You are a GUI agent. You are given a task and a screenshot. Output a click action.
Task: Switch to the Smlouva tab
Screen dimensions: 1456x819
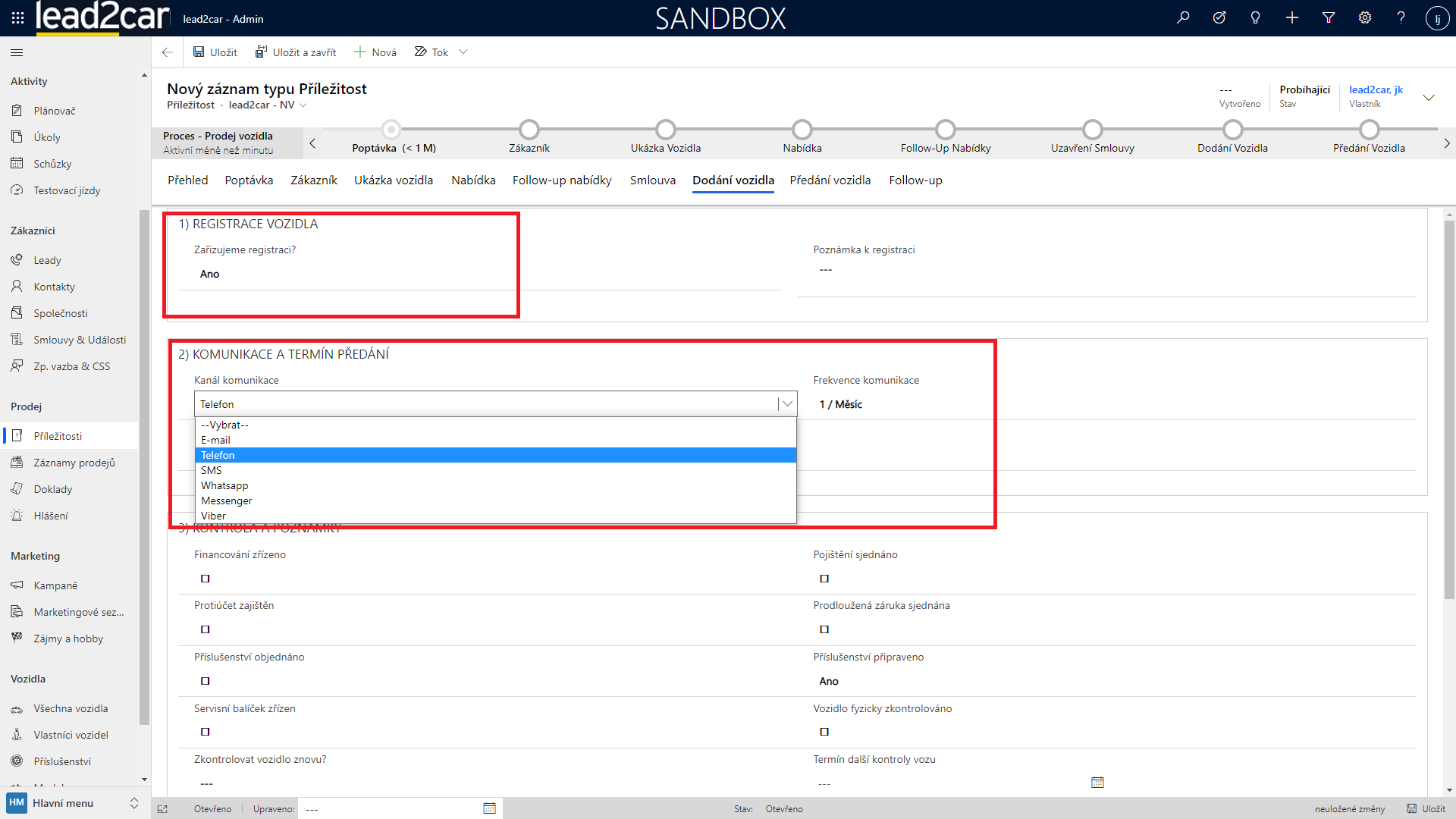652,180
